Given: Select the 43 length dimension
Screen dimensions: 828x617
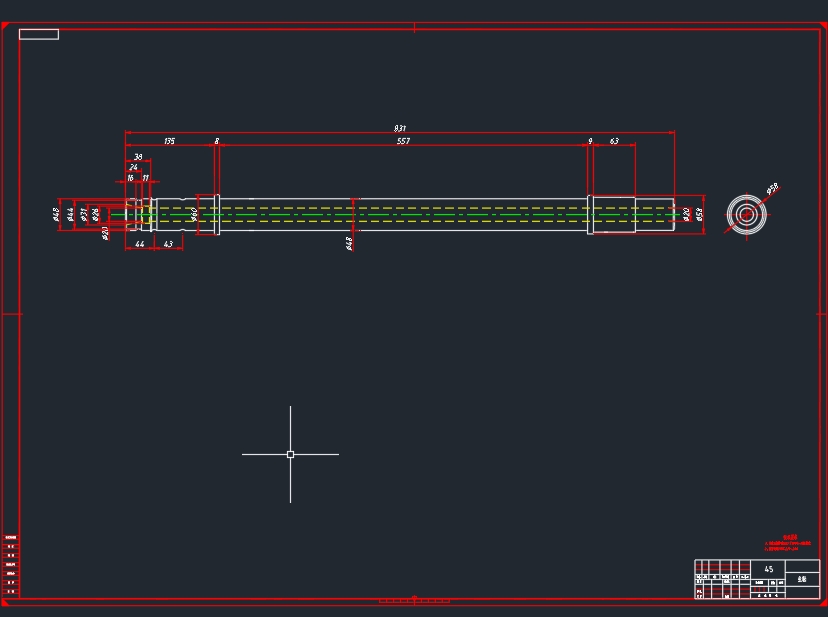Looking at the screenshot, I should click(168, 244).
